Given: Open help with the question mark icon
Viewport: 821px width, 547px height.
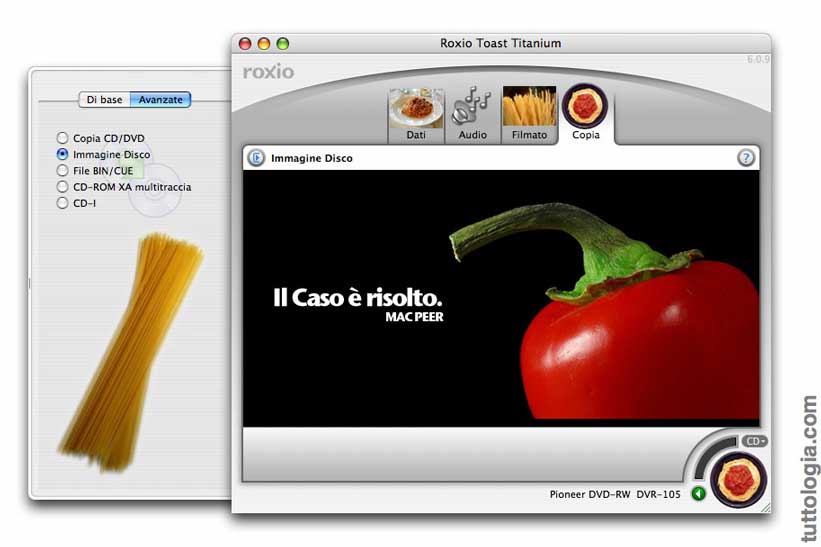Looking at the screenshot, I should click(x=746, y=158).
